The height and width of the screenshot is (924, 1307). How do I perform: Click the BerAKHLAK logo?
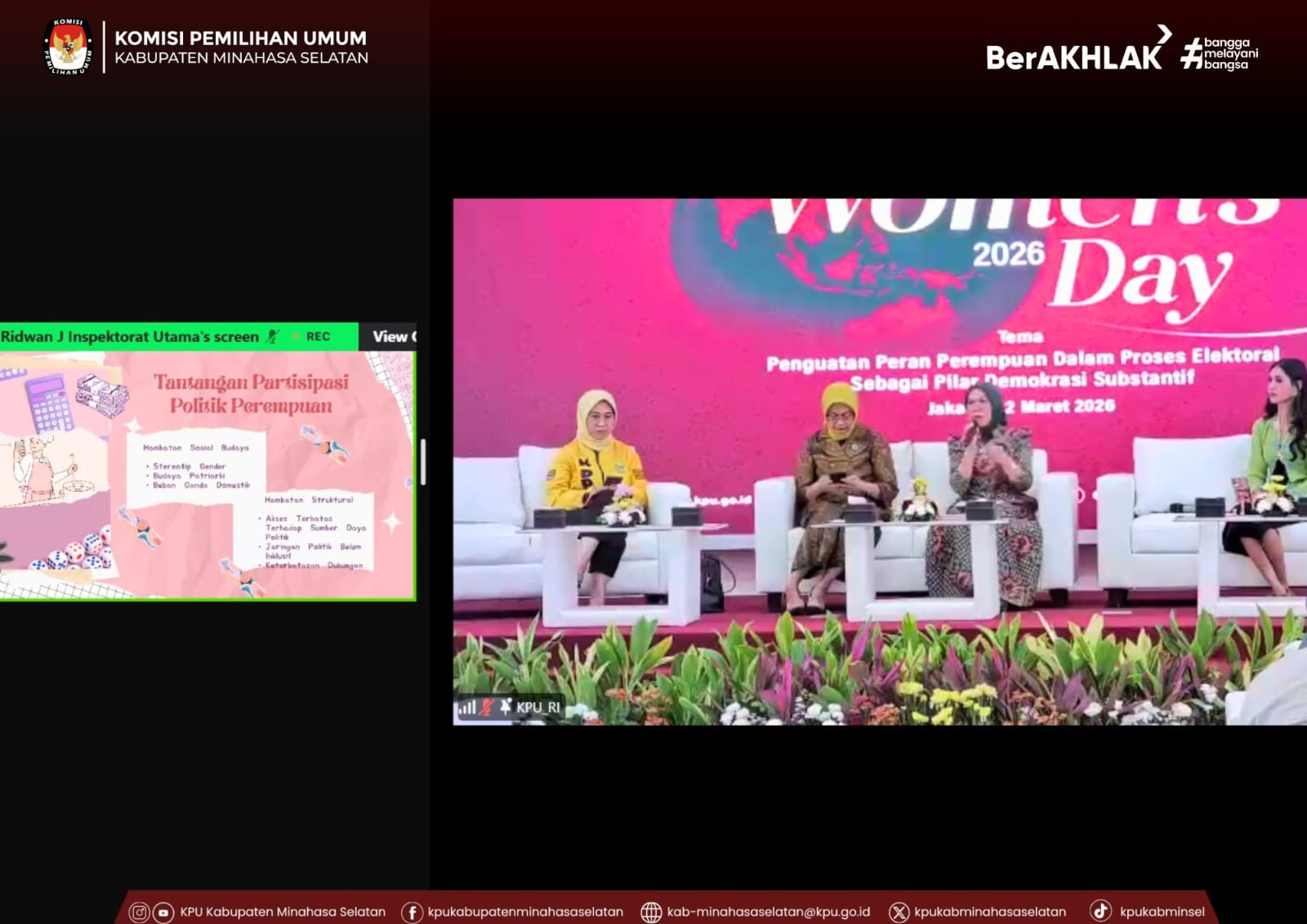pyautogui.click(x=1074, y=54)
